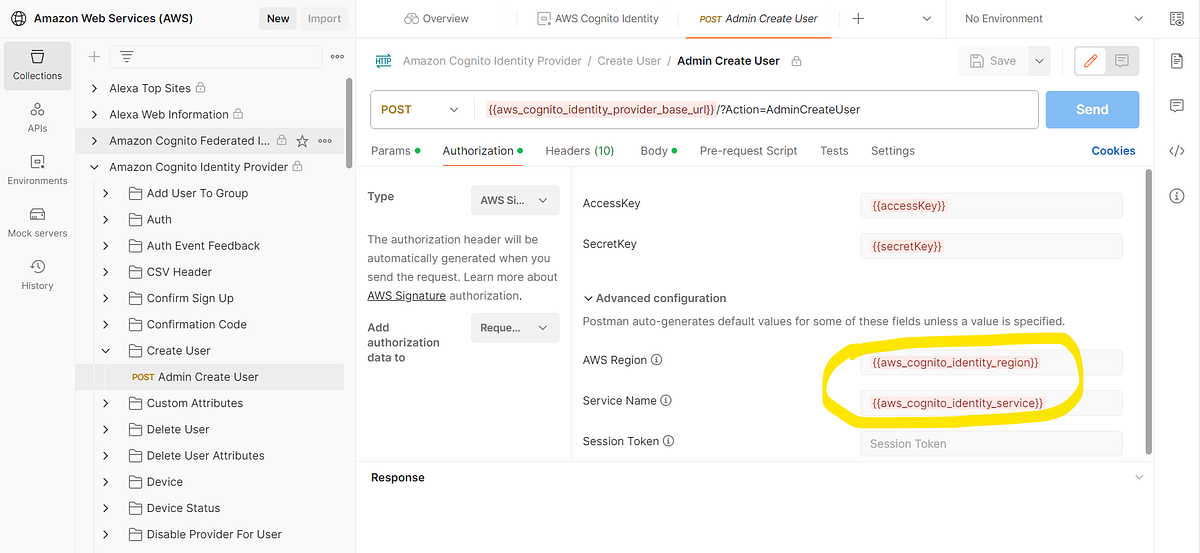This screenshot has width=1200, height=553.
Task: Open the AWS Signature documentation link
Action: tap(406, 296)
